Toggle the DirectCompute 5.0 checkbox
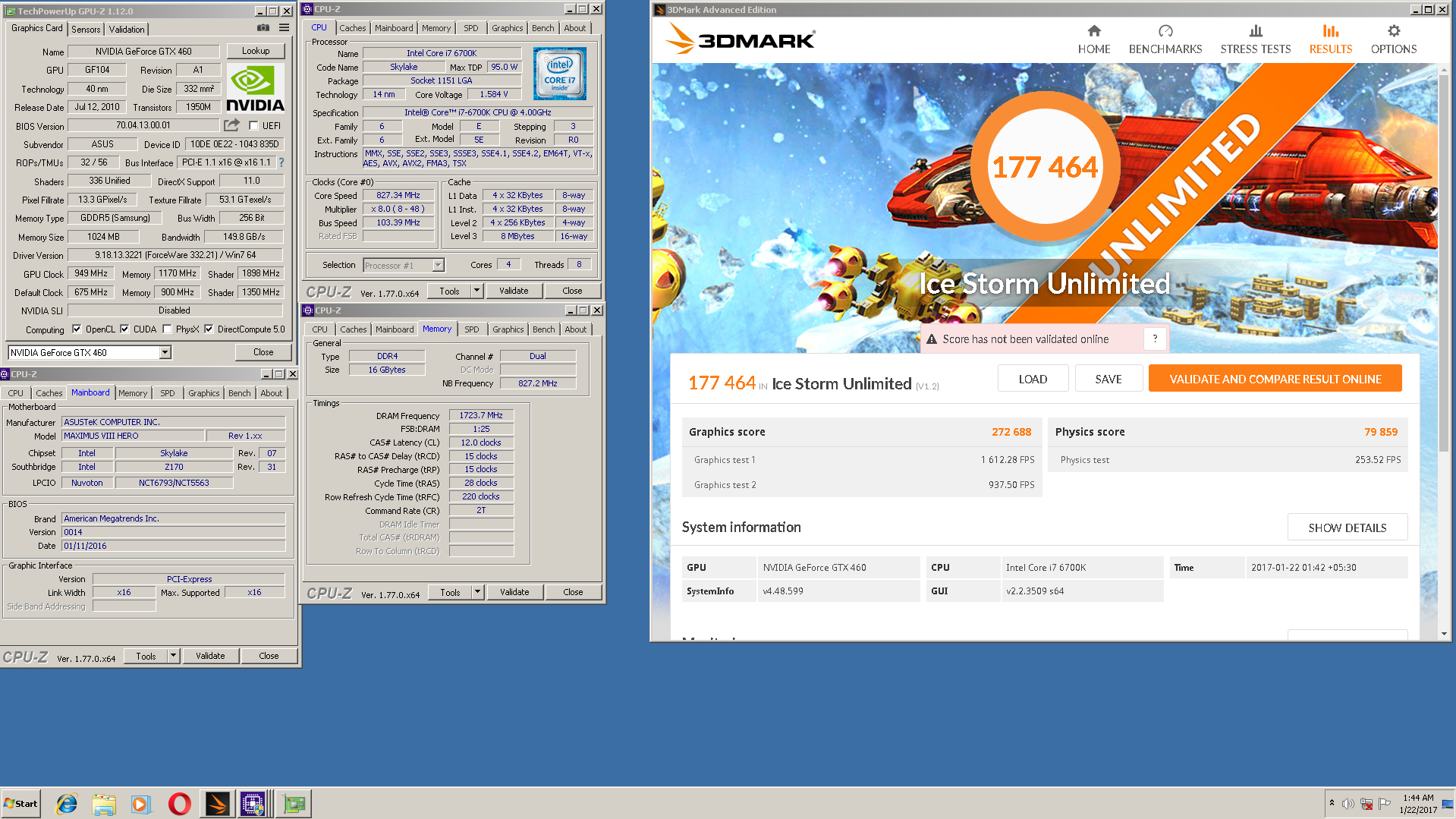The height and width of the screenshot is (819, 1456). [x=209, y=329]
